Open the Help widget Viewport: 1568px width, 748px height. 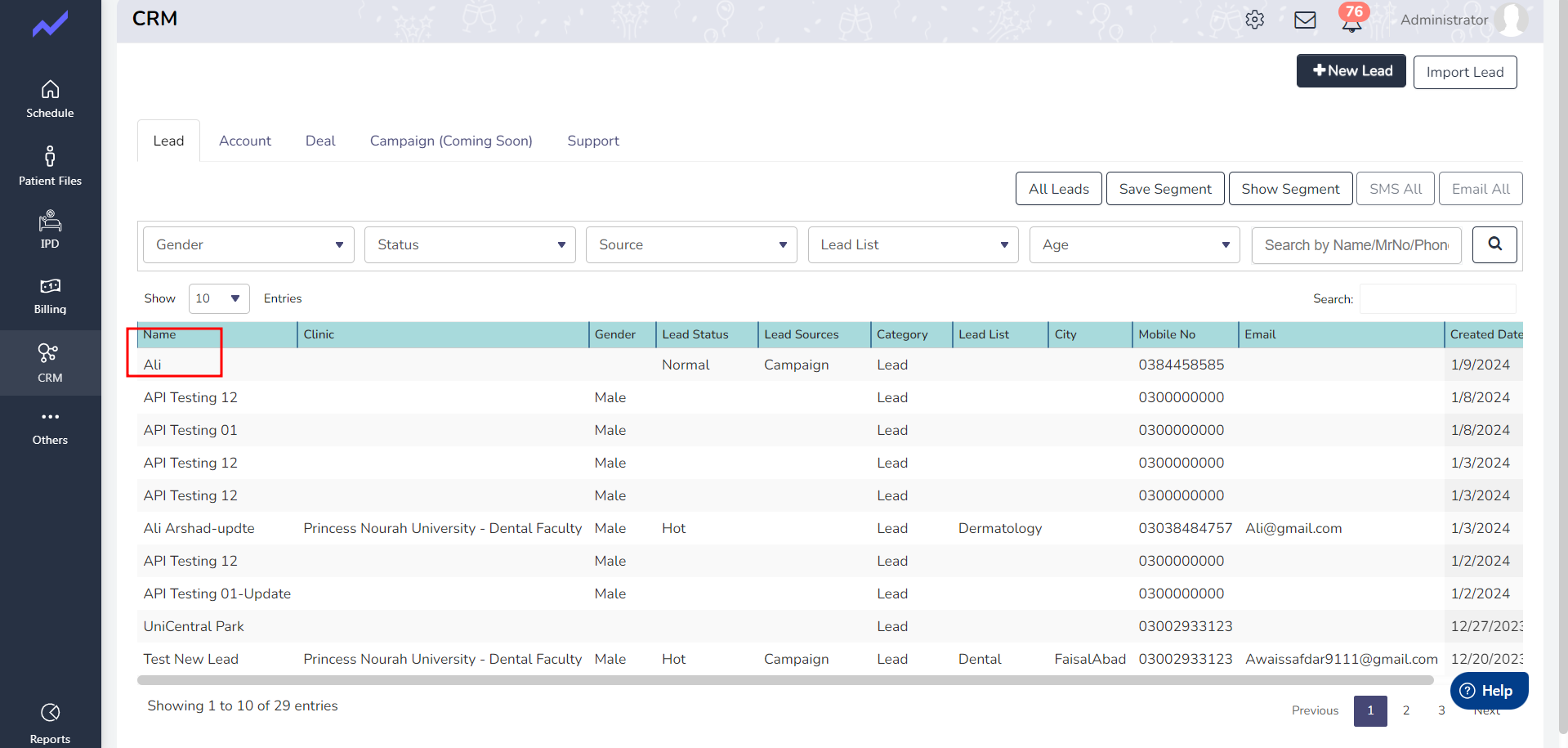(x=1489, y=691)
